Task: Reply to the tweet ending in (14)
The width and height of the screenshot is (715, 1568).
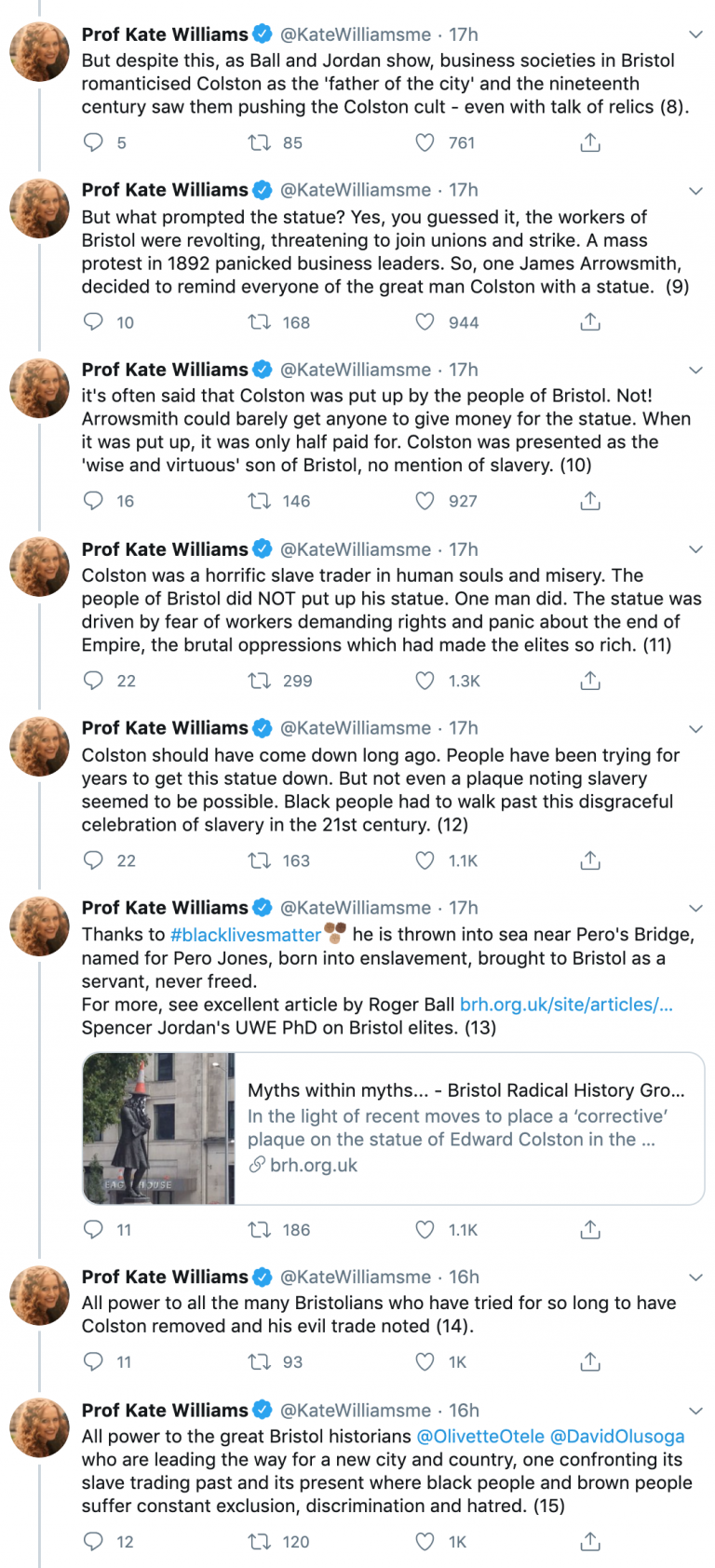Action: point(94,1362)
